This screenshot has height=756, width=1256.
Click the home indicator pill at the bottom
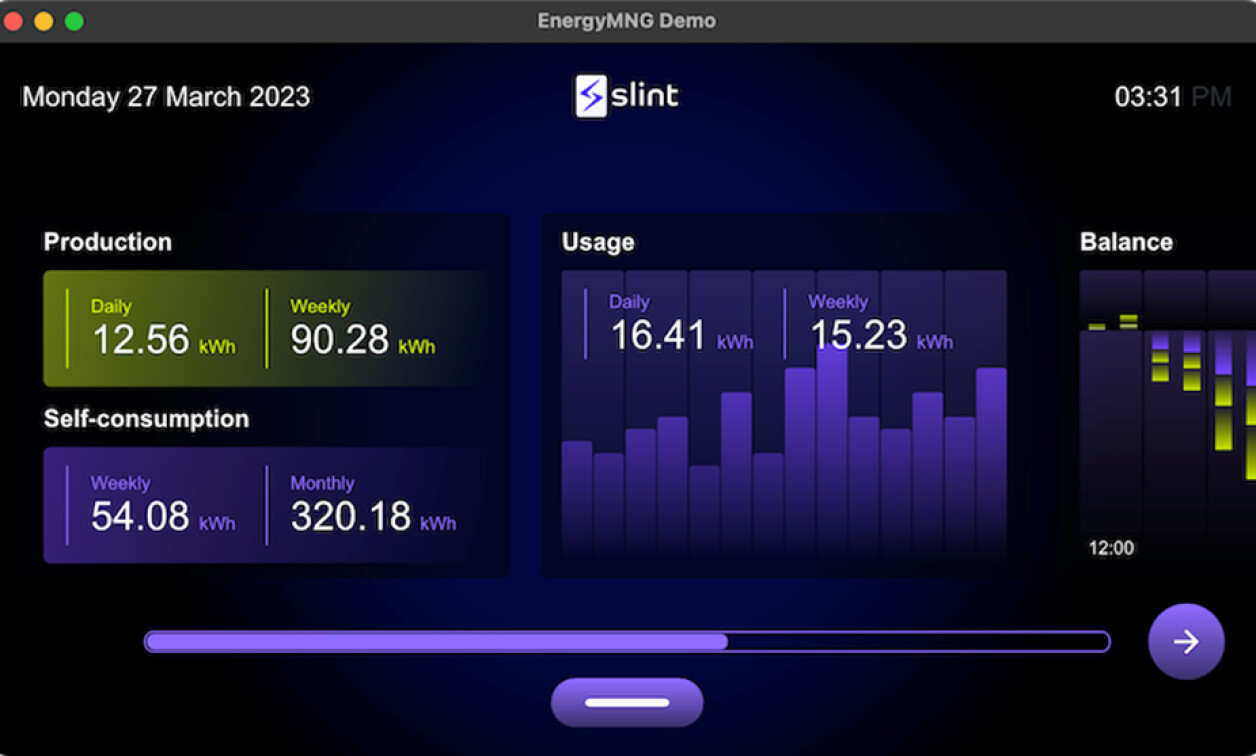(627, 701)
